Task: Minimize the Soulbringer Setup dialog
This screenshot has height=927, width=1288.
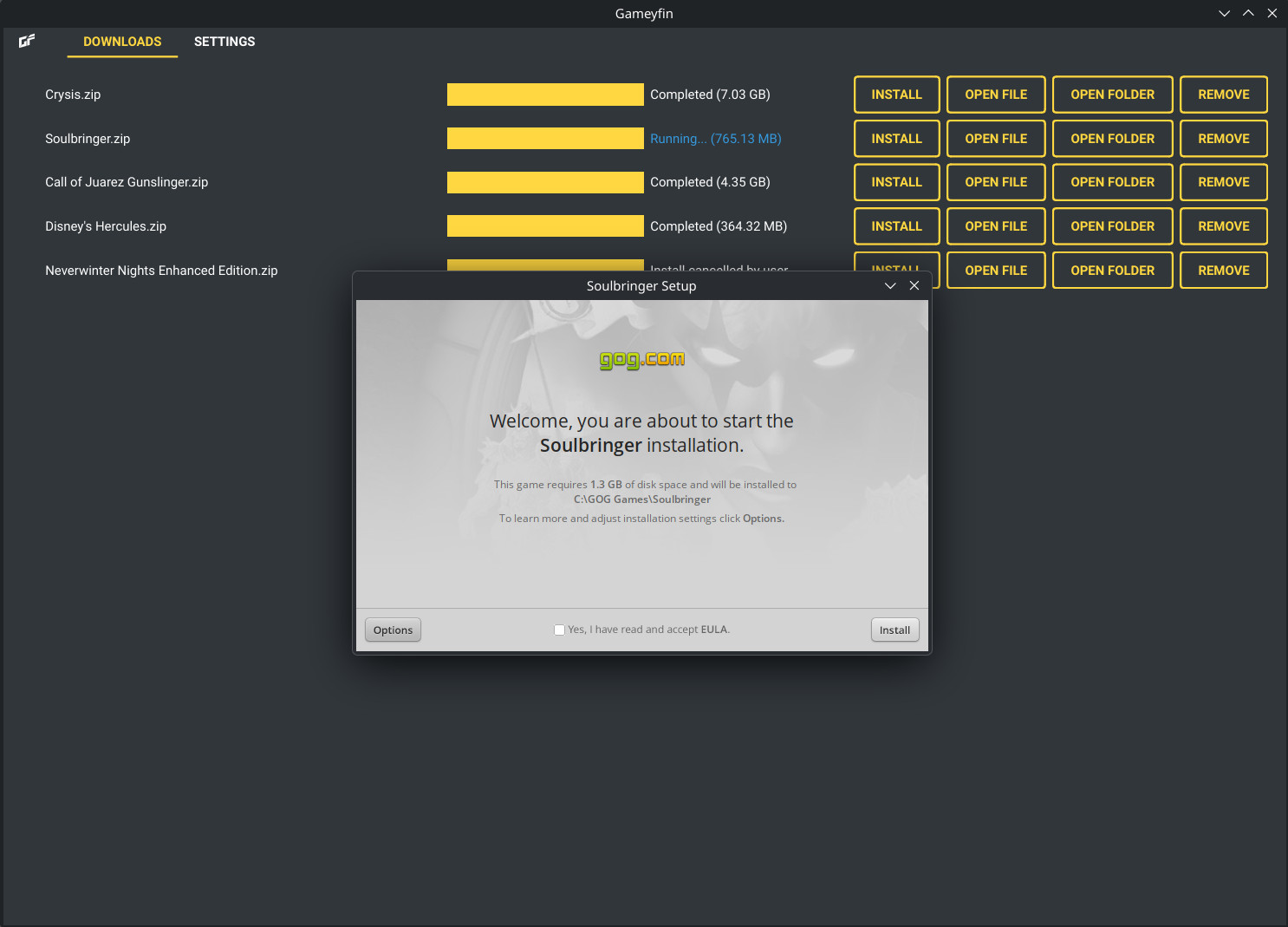Action: tap(890, 286)
